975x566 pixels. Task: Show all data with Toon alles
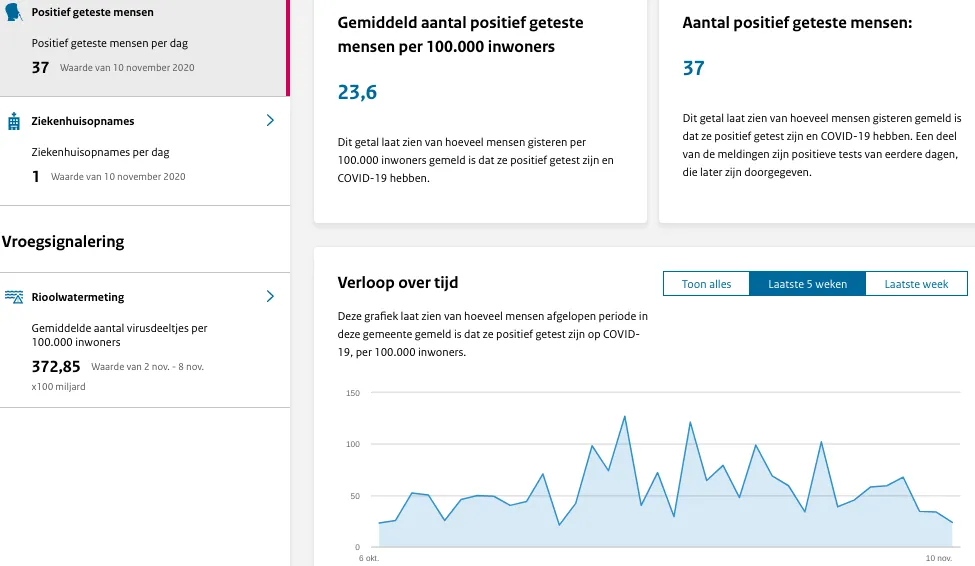(707, 284)
